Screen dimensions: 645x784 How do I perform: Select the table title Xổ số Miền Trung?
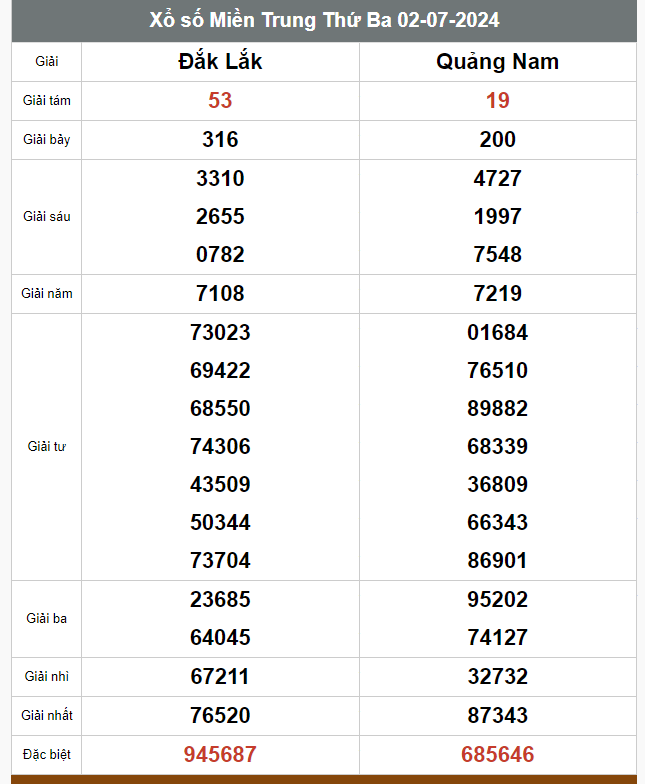tap(324, 20)
